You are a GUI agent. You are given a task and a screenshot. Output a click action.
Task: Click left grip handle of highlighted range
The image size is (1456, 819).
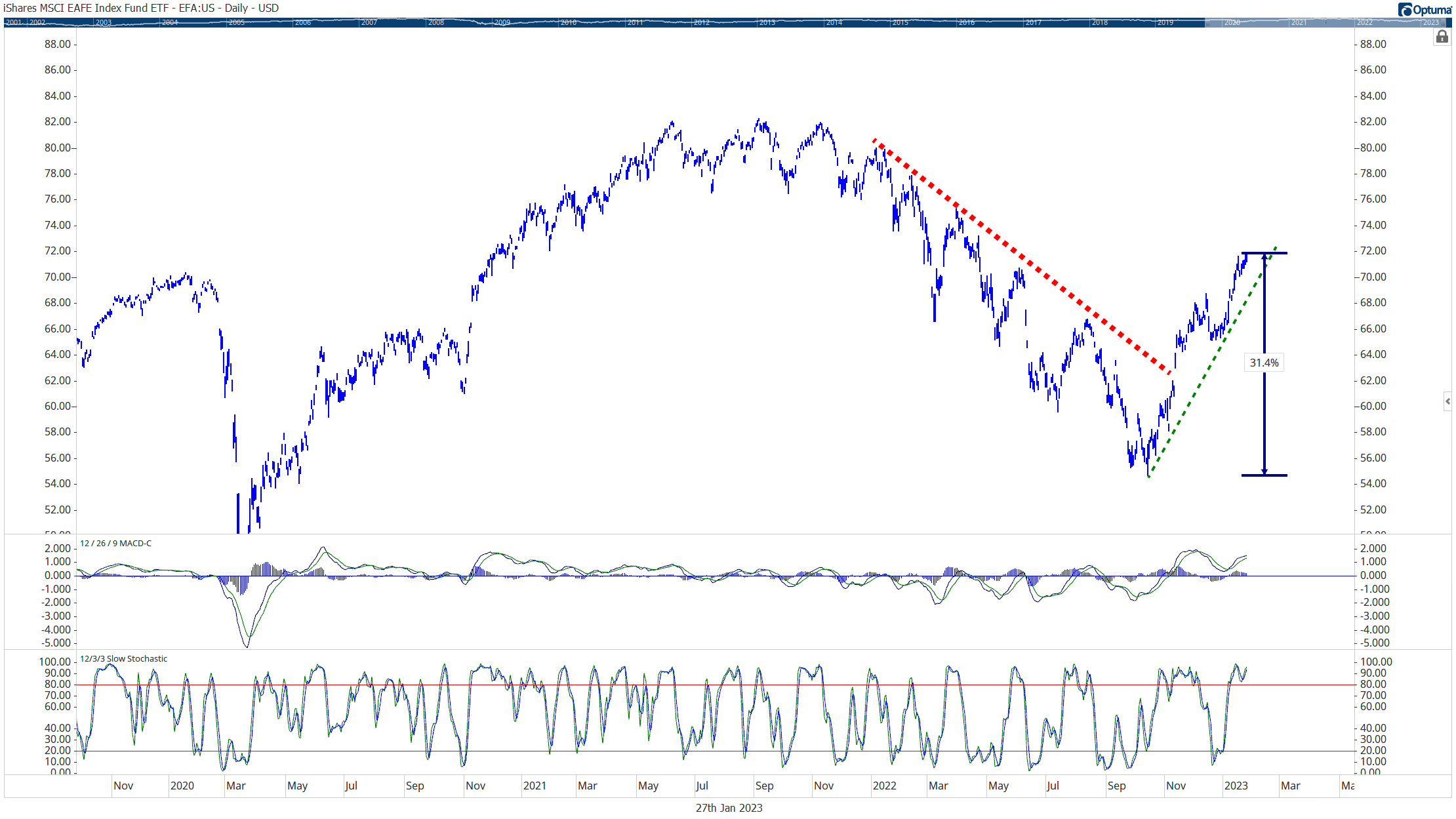[1206, 22]
